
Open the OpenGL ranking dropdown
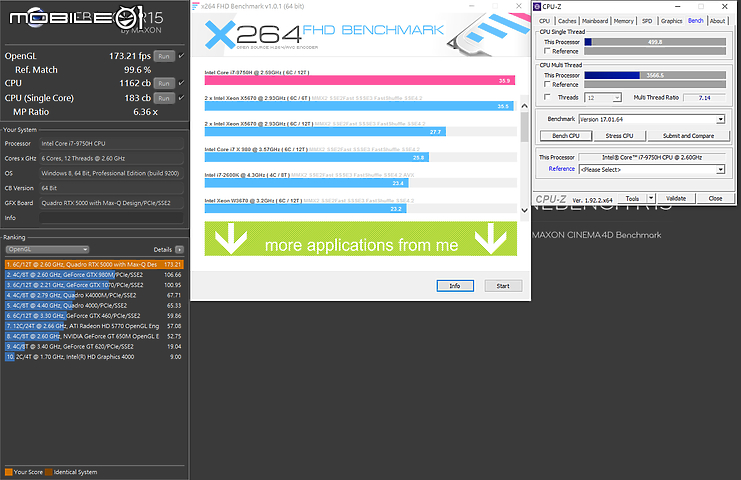point(47,249)
